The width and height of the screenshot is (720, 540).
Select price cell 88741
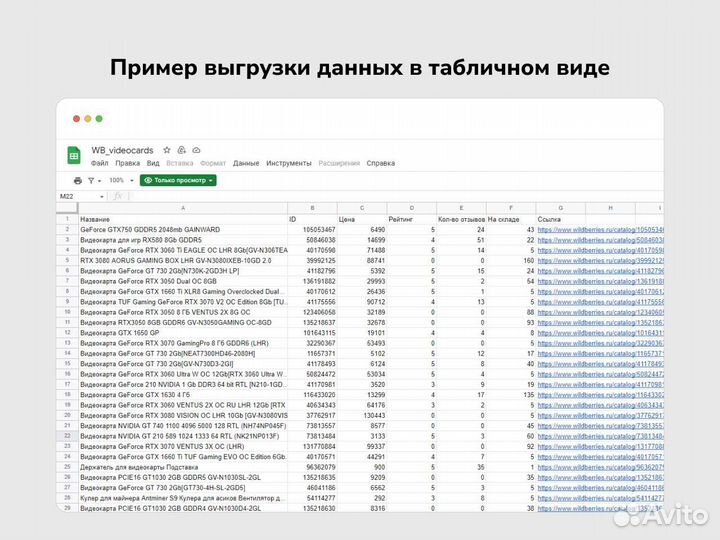pos(362,261)
